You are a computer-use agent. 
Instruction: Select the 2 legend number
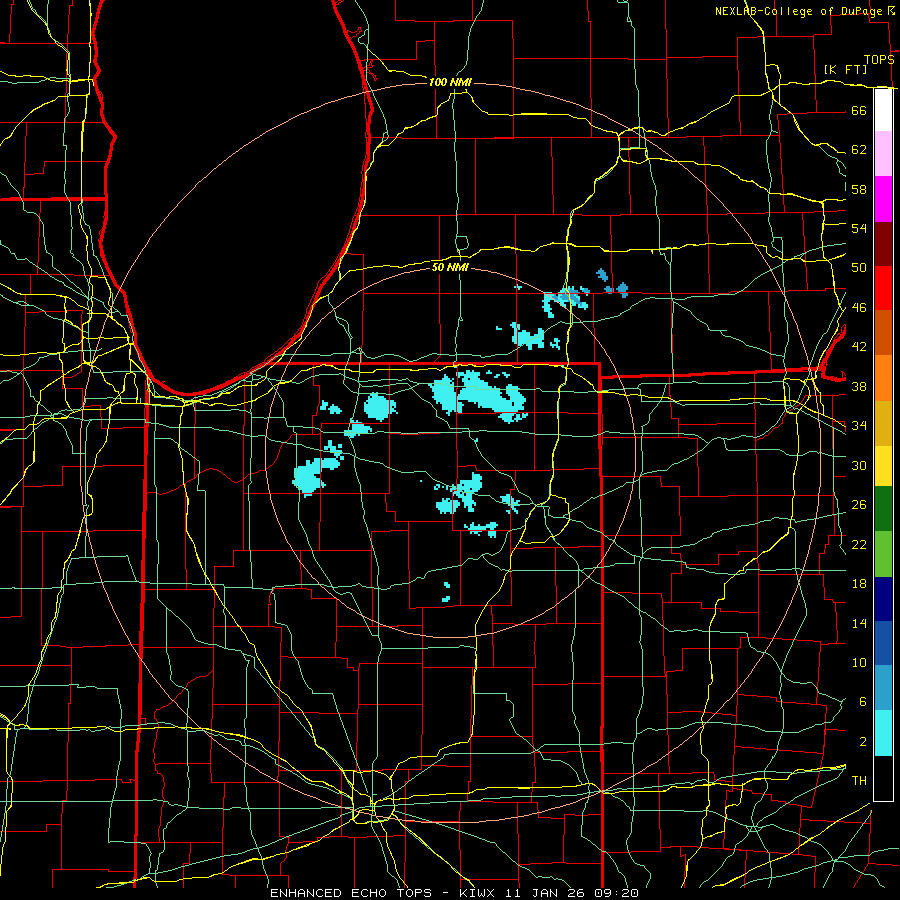pos(863,742)
